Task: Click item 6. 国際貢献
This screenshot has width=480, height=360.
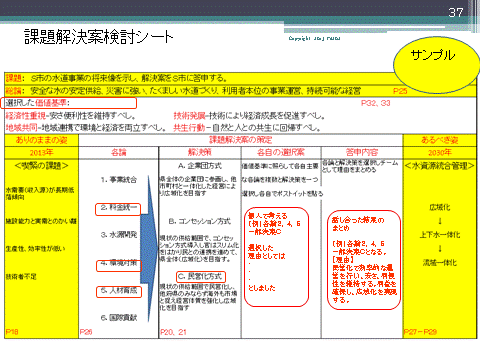Action: coord(119,318)
